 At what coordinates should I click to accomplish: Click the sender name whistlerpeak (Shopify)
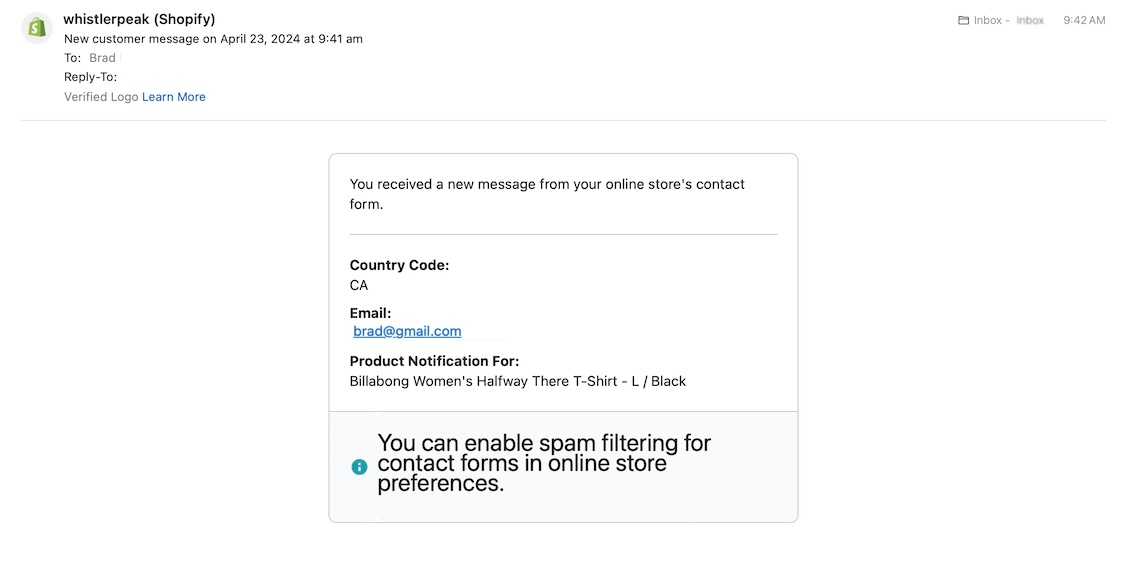coord(139,19)
